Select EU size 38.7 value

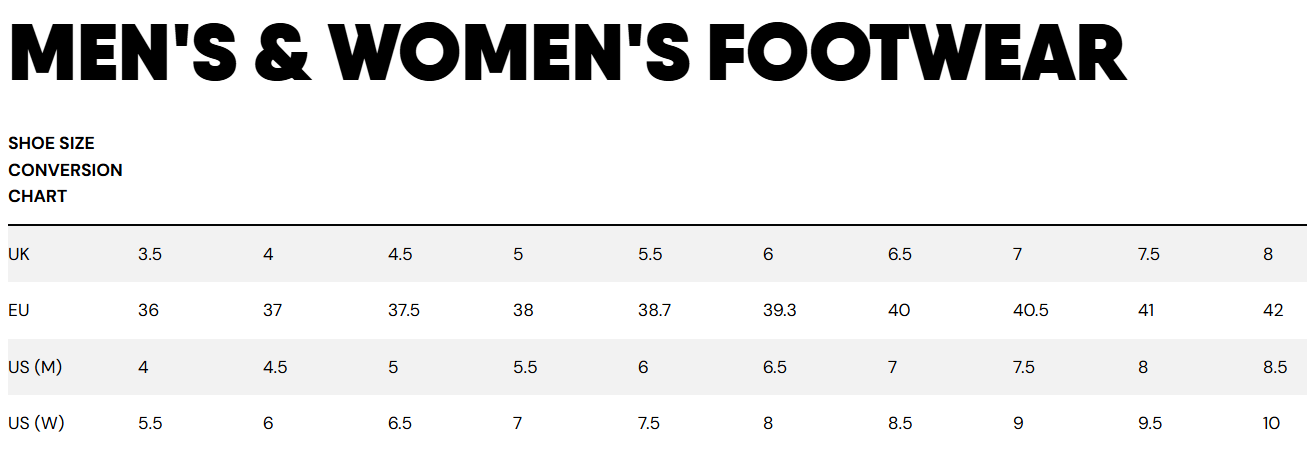[654, 310]
